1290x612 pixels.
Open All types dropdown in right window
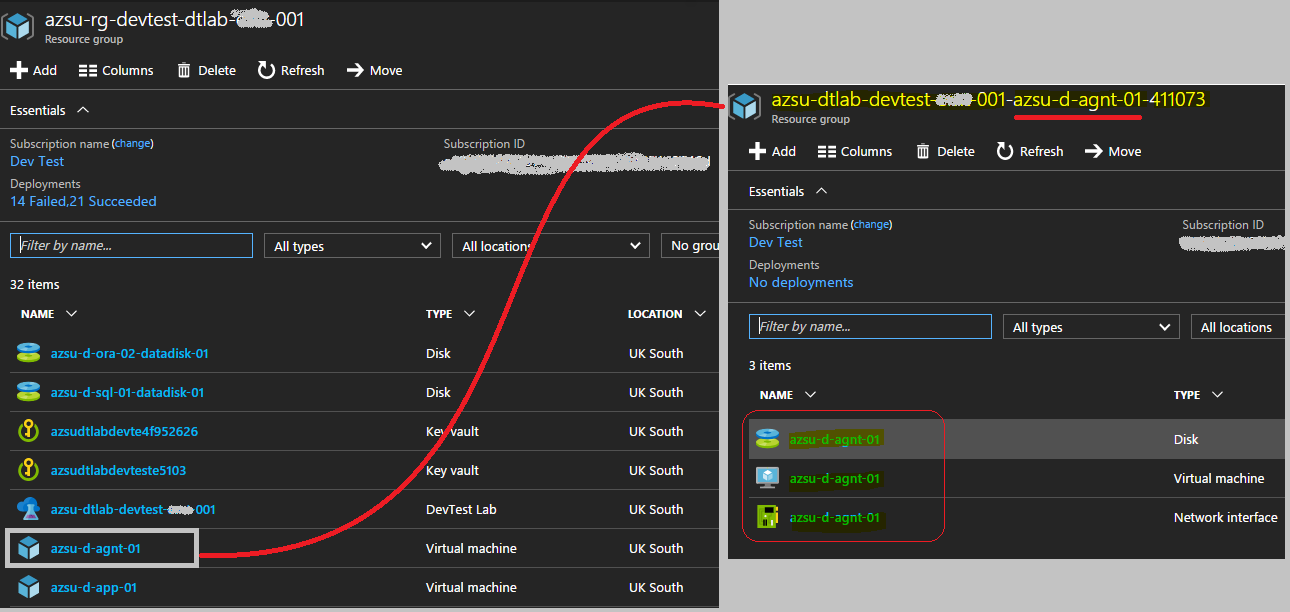coord(1091,327)
